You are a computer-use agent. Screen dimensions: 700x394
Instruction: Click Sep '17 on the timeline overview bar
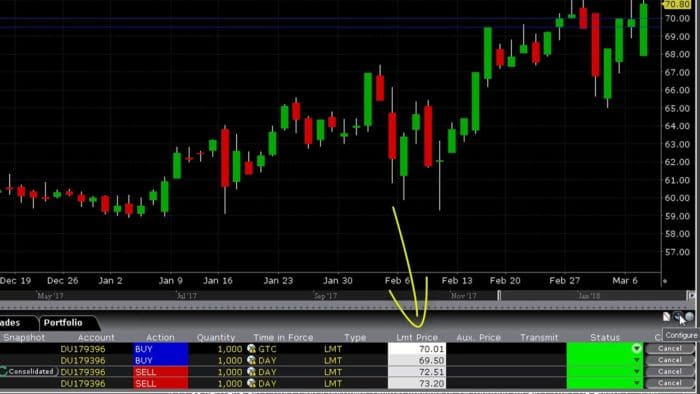[325, 296]
